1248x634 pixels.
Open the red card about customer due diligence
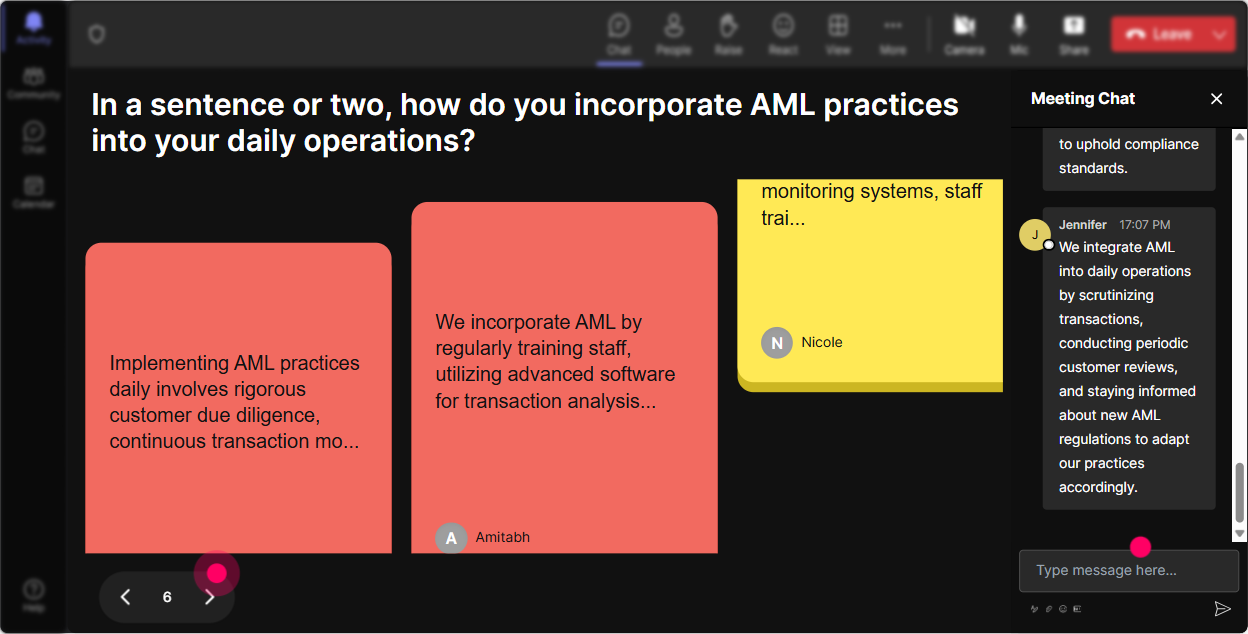(238, 398)
